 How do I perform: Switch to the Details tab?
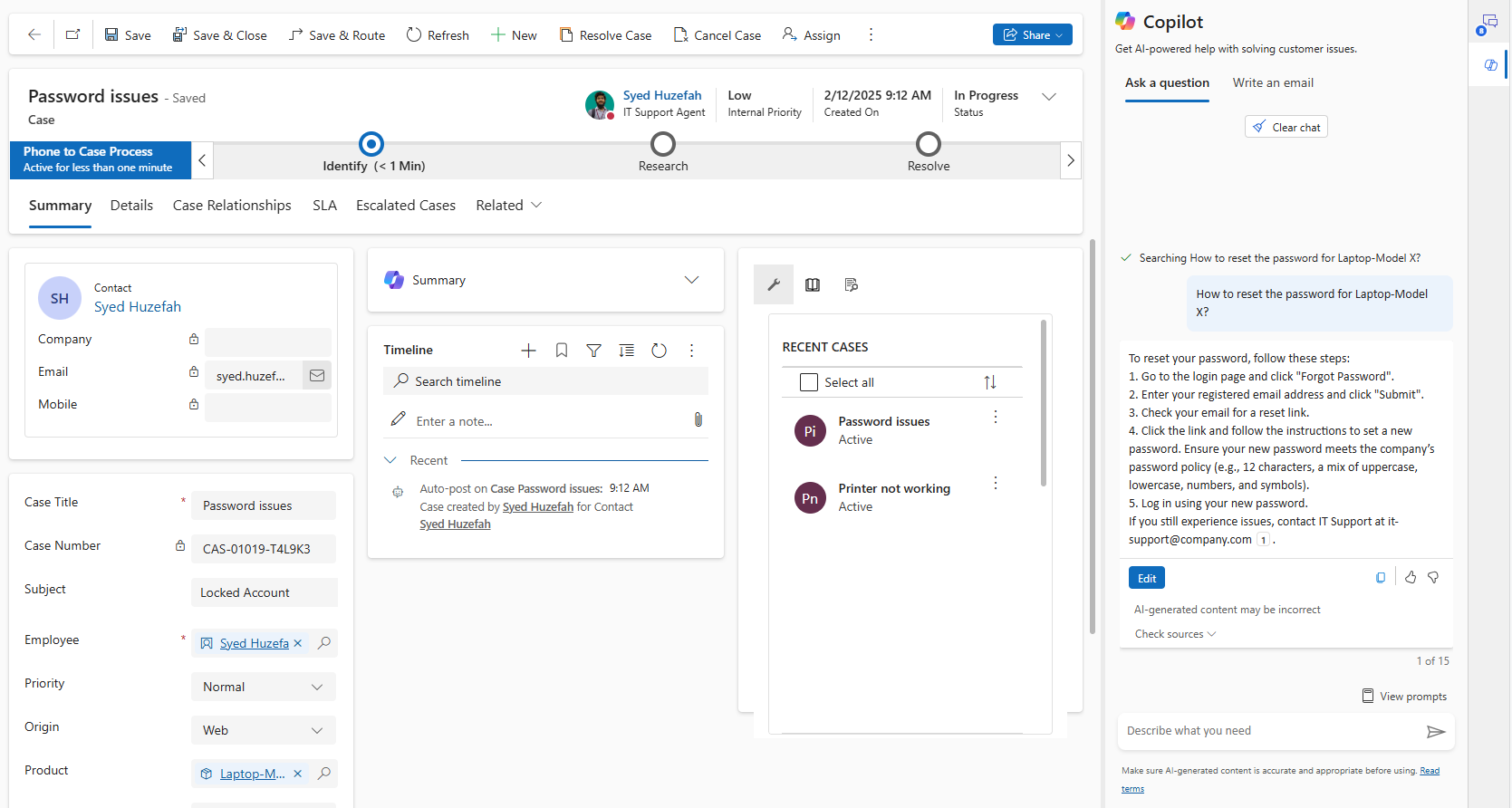click(131, 206)
